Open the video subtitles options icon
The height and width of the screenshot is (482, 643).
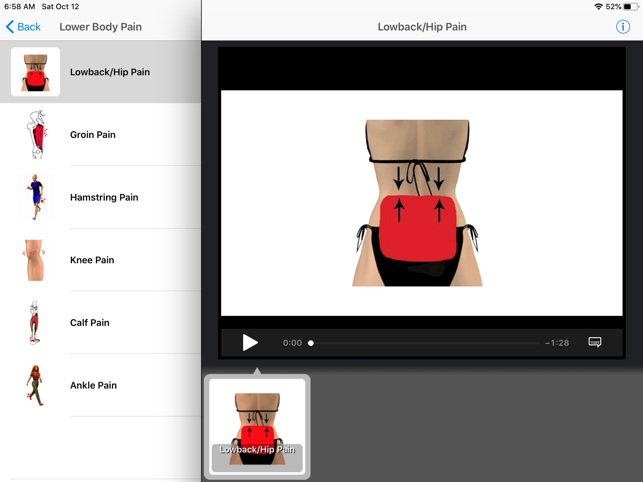click(x=595, y=343)
